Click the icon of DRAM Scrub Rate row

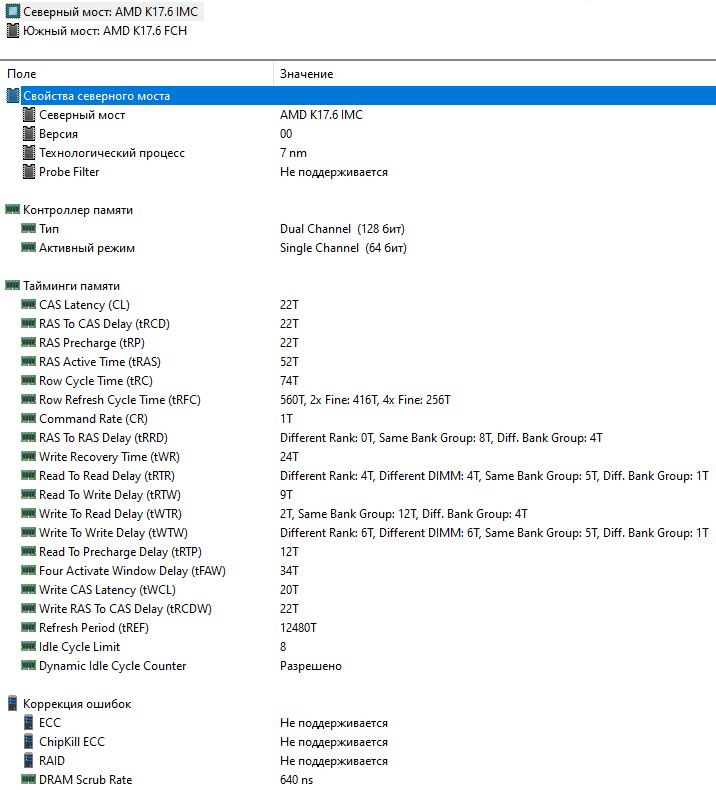click(28, 779)
